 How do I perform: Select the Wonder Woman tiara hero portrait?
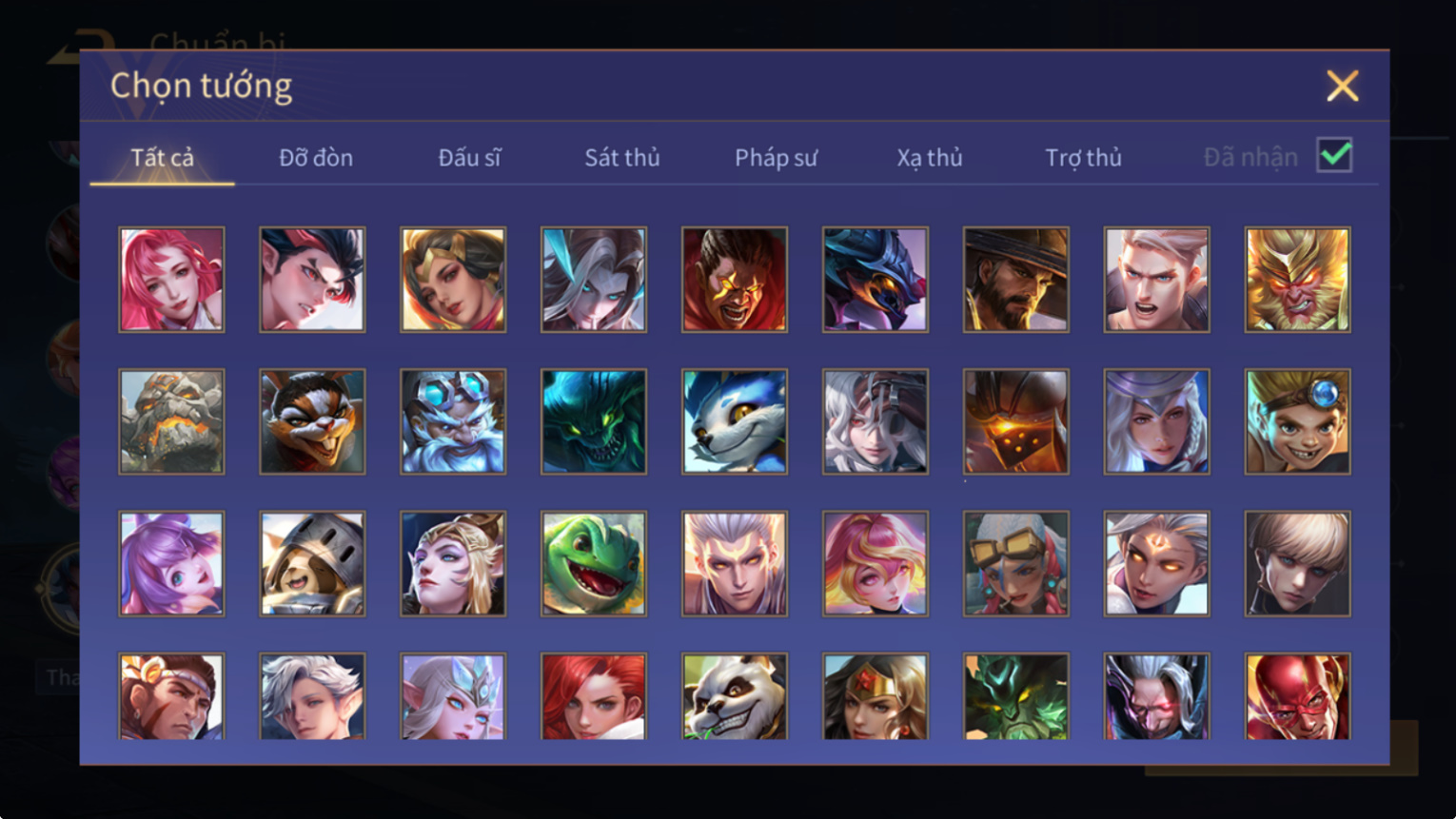click(875, 696)
